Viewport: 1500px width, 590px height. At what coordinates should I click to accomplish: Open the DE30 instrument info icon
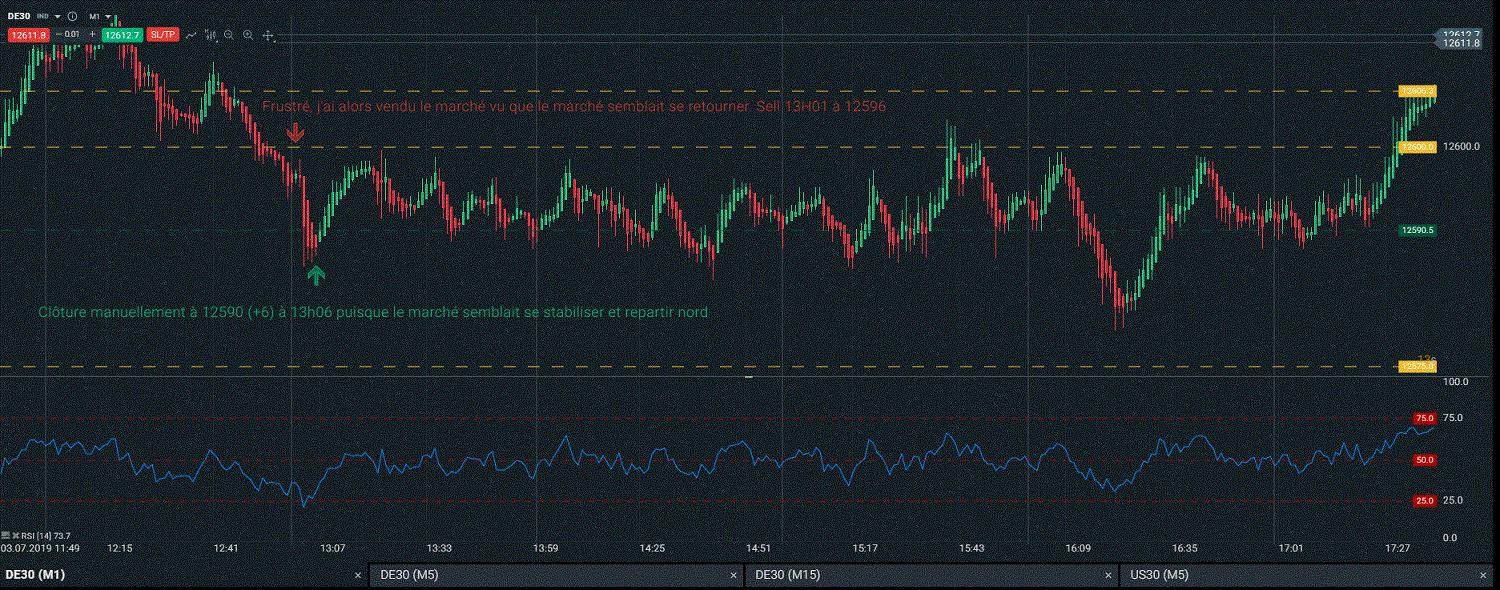pos(72,16)
